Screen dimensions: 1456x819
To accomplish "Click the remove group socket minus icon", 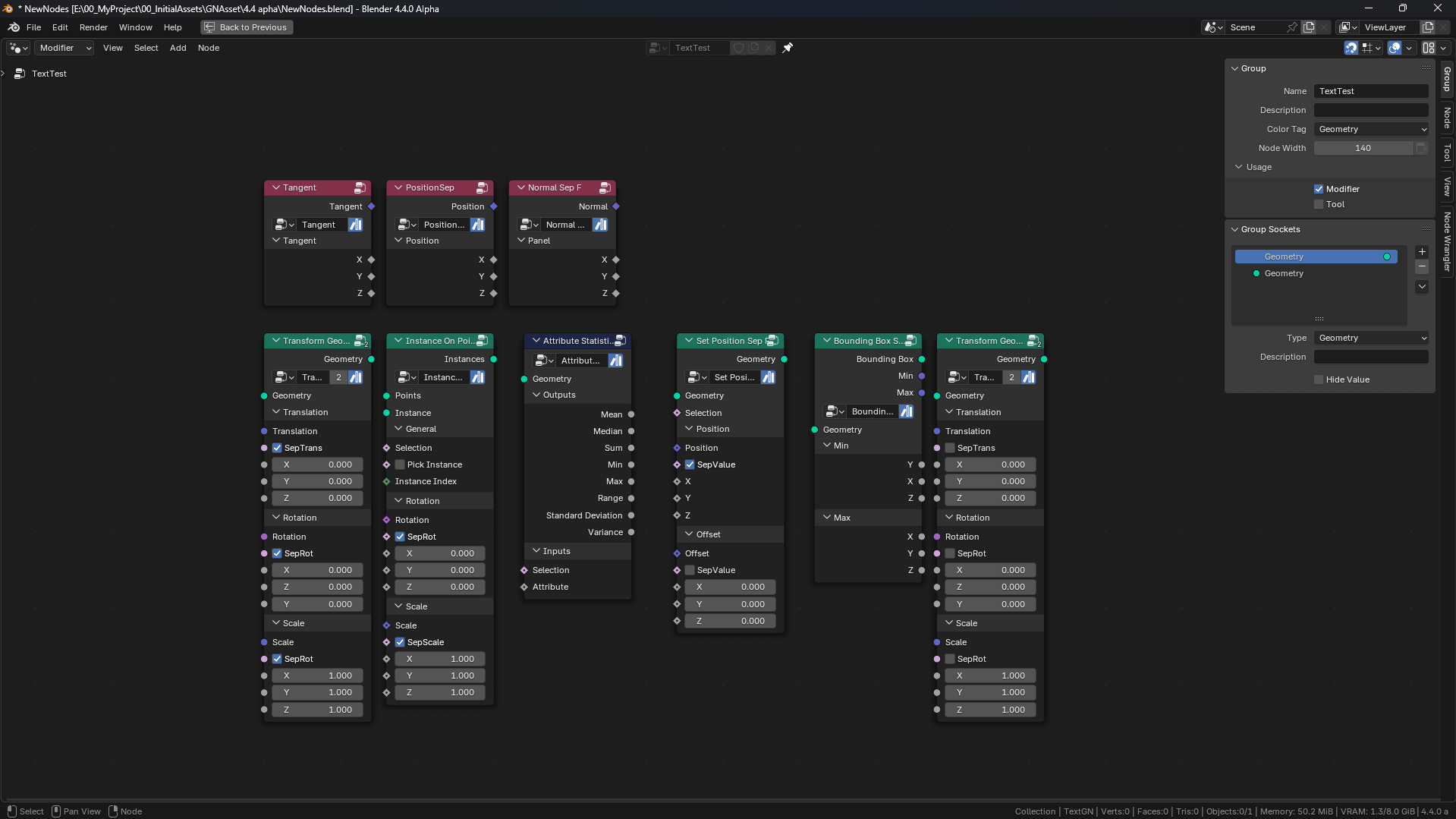I will (1422, 267).
